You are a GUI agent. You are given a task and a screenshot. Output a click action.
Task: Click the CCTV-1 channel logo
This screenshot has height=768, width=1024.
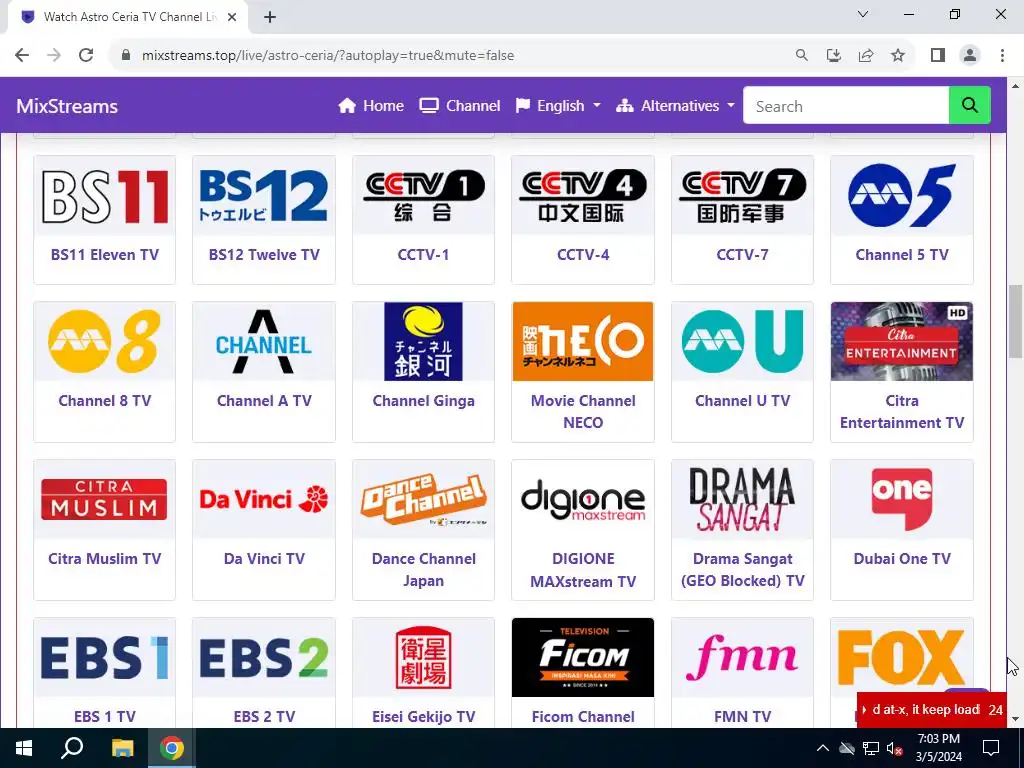(x=423, y=196)
